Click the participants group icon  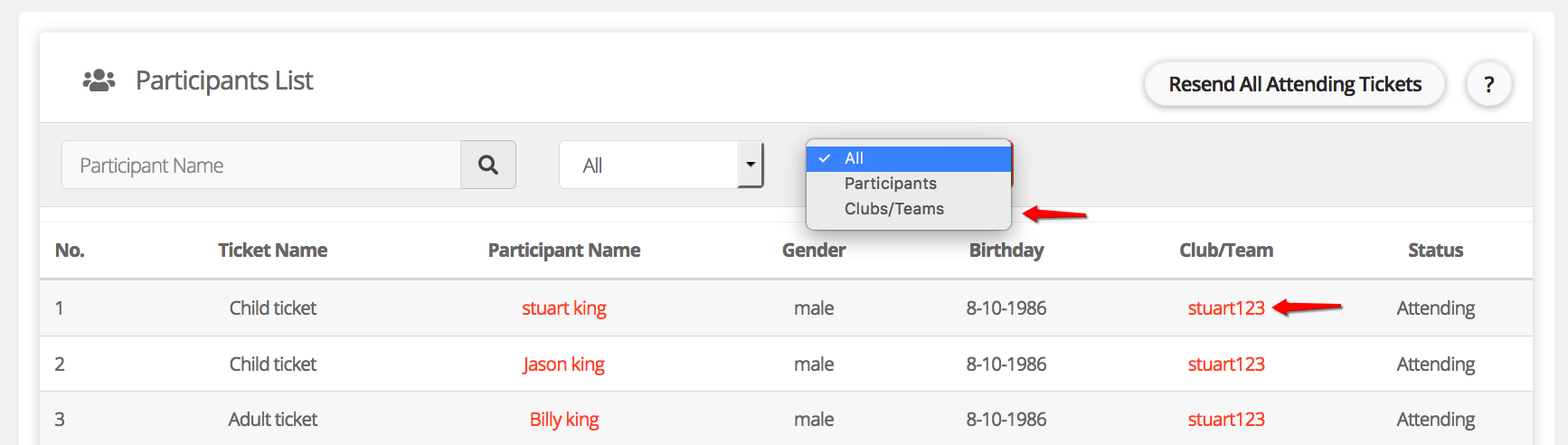tap(99, 80)
